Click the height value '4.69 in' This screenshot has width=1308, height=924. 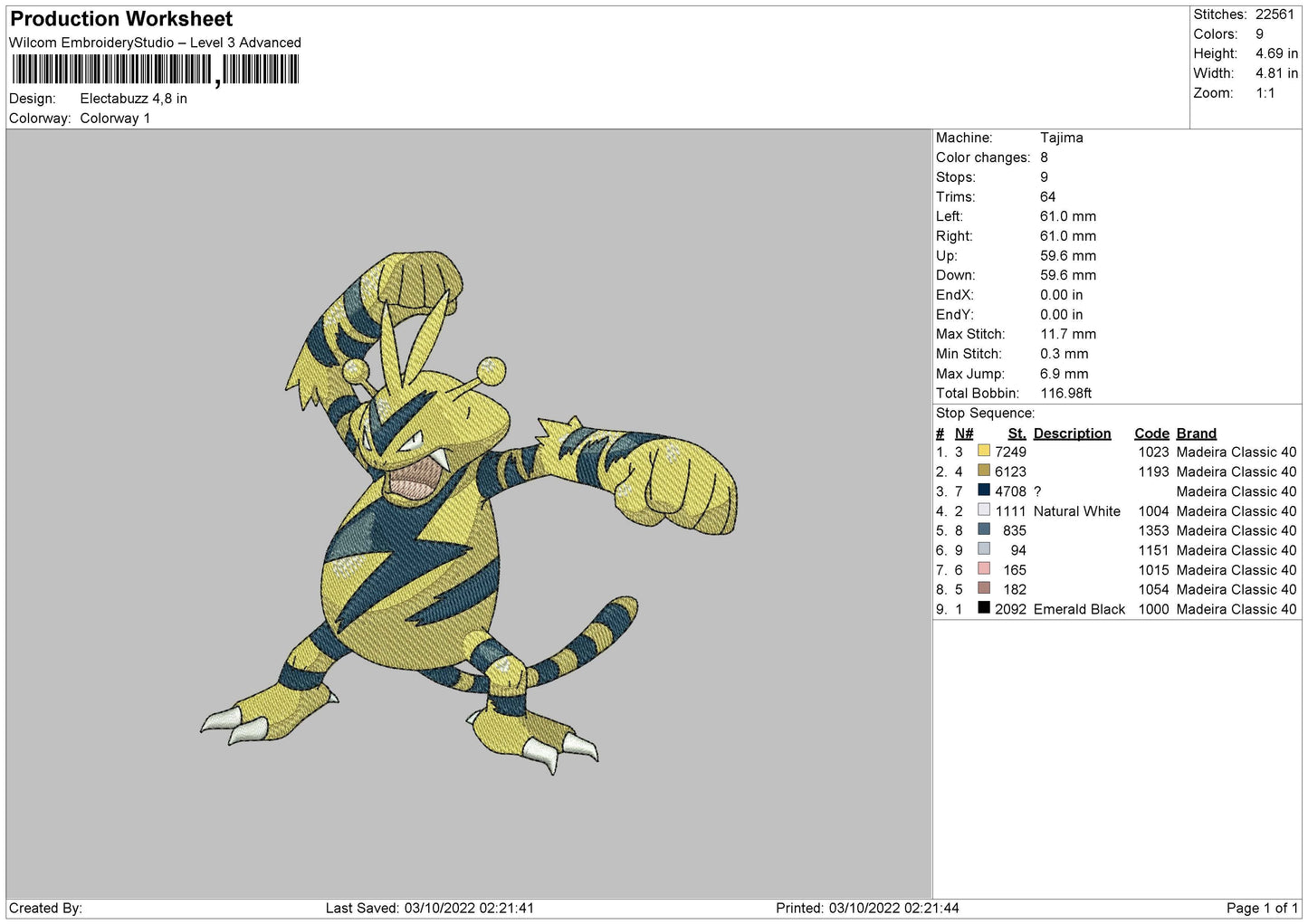pos(1276,54)
